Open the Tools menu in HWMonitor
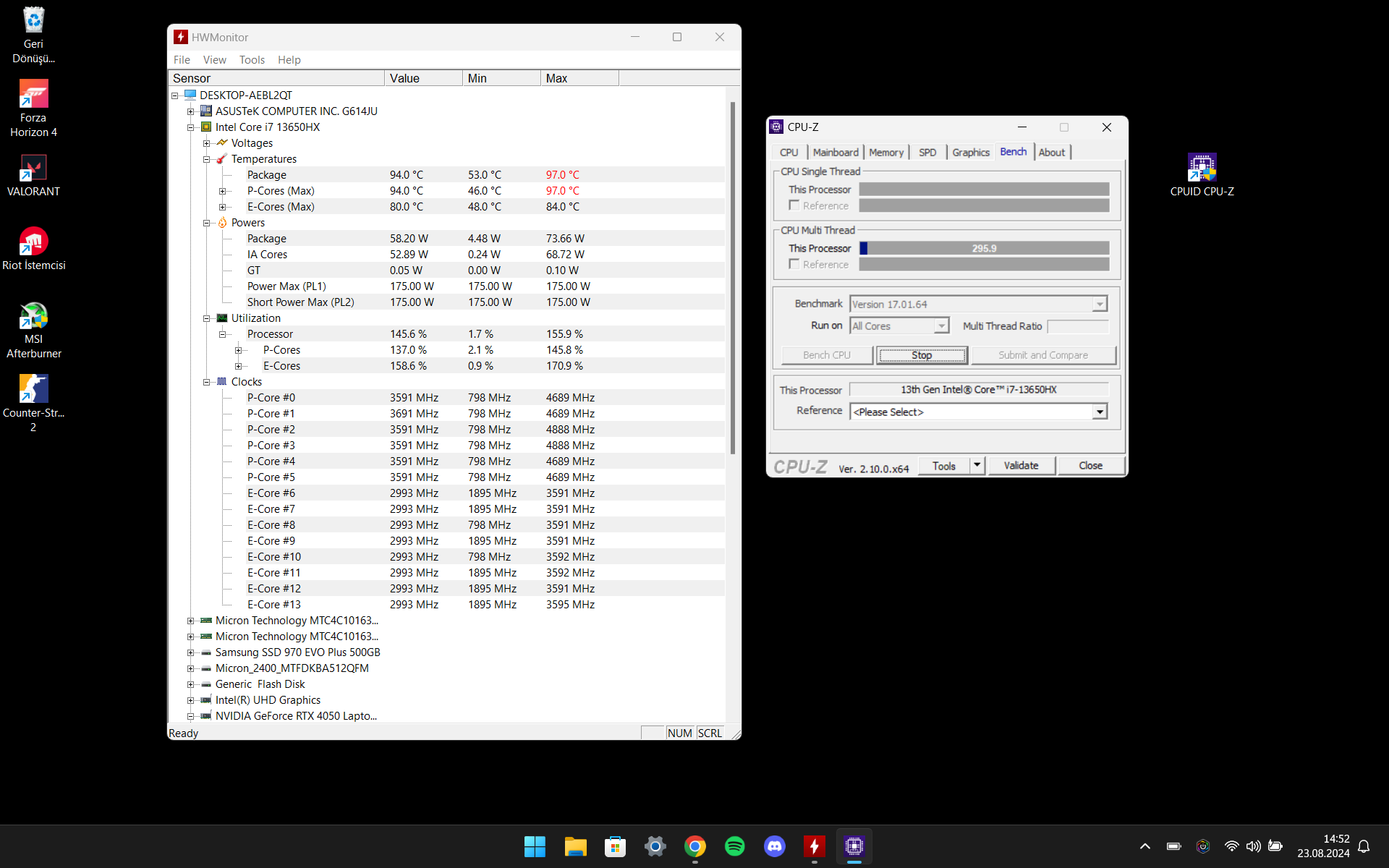This screenshot has width=1389, height=868. coord(252,60)
